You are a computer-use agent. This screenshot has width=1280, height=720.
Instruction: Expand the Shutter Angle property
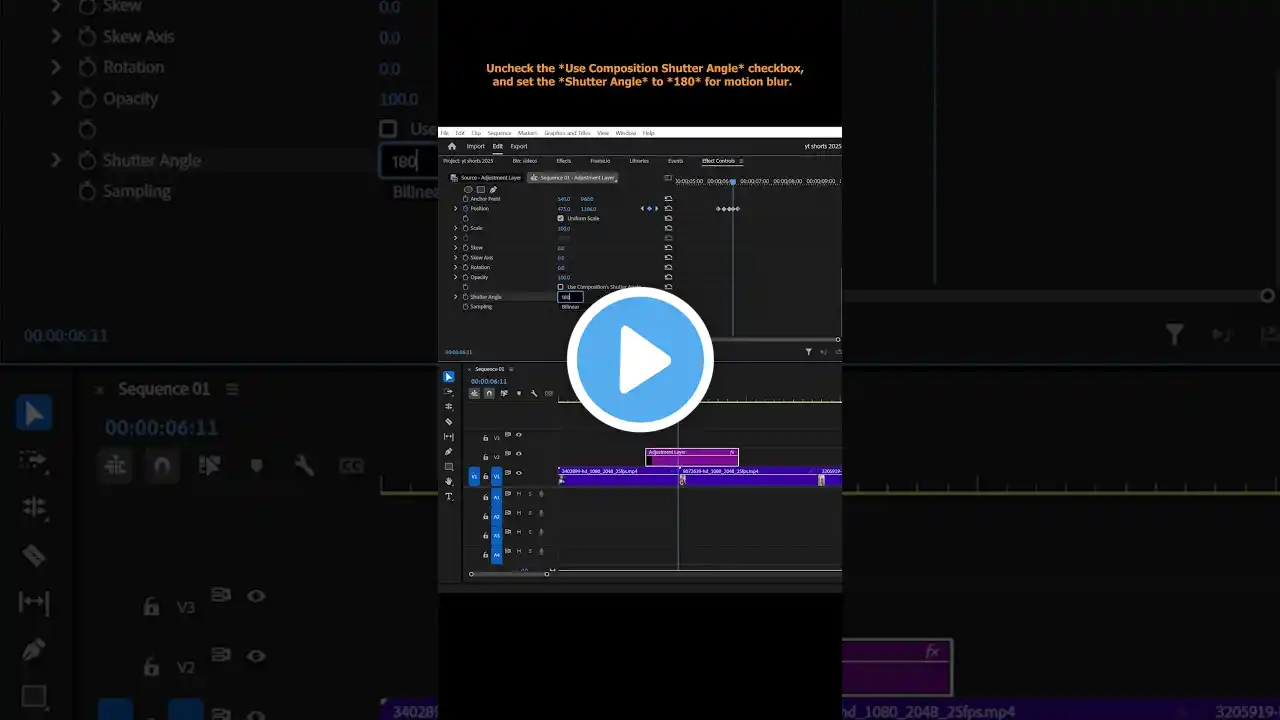(x=456, y=297)
